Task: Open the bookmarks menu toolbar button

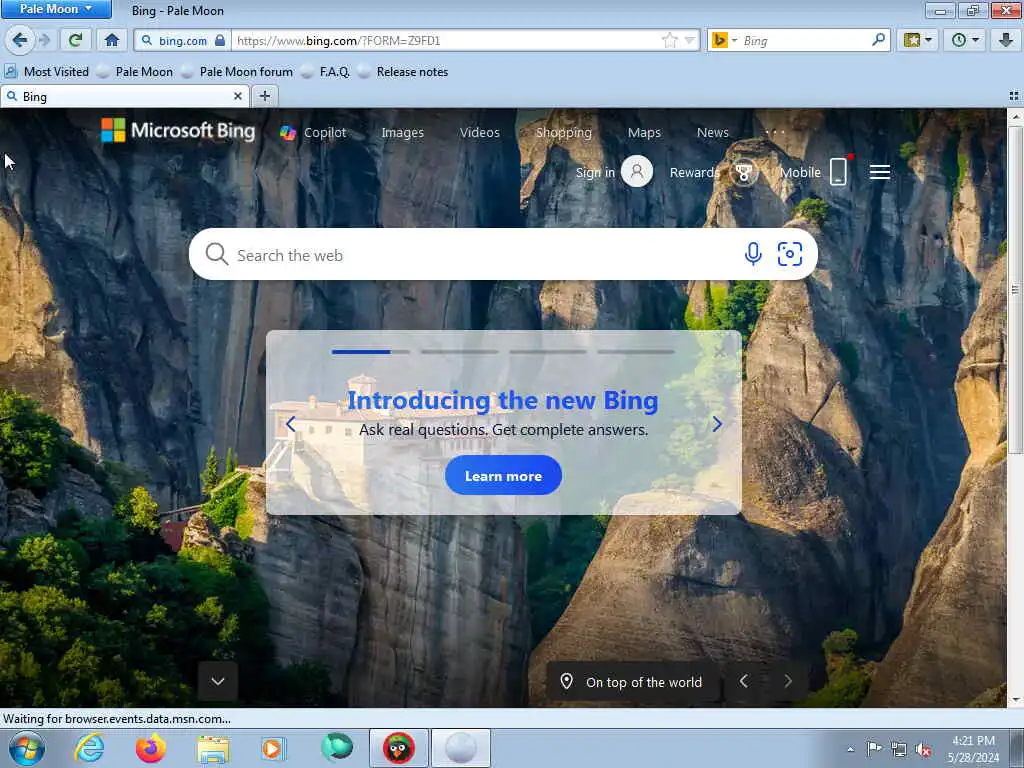Action: click(x=918, y=40)
